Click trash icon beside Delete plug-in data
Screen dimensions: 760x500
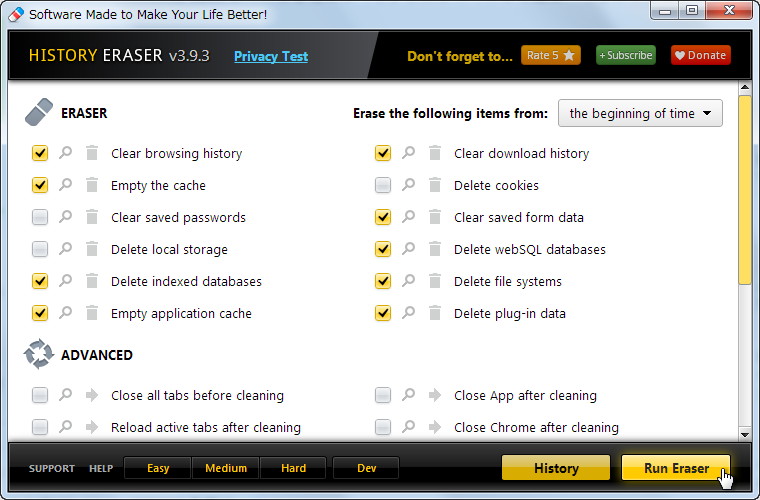coord(435,312)
